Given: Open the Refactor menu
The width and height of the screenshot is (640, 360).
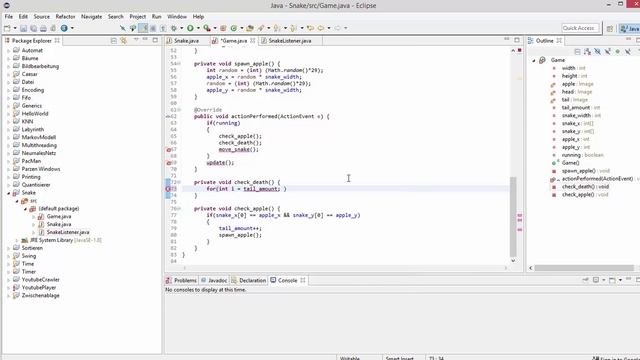Looking at the screenshot, I should (65, 17).
